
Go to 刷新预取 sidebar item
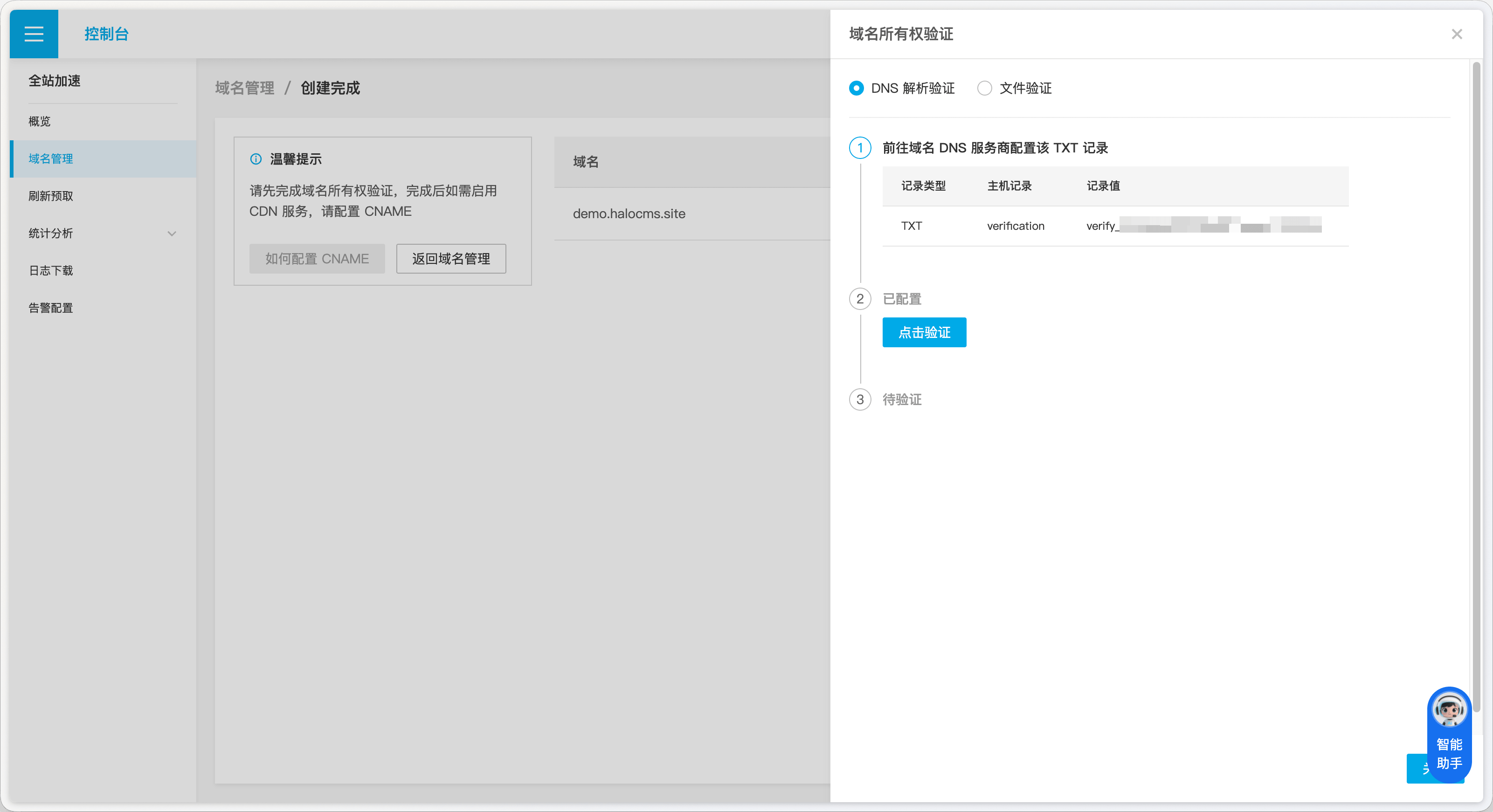click(x=51, y=196)
